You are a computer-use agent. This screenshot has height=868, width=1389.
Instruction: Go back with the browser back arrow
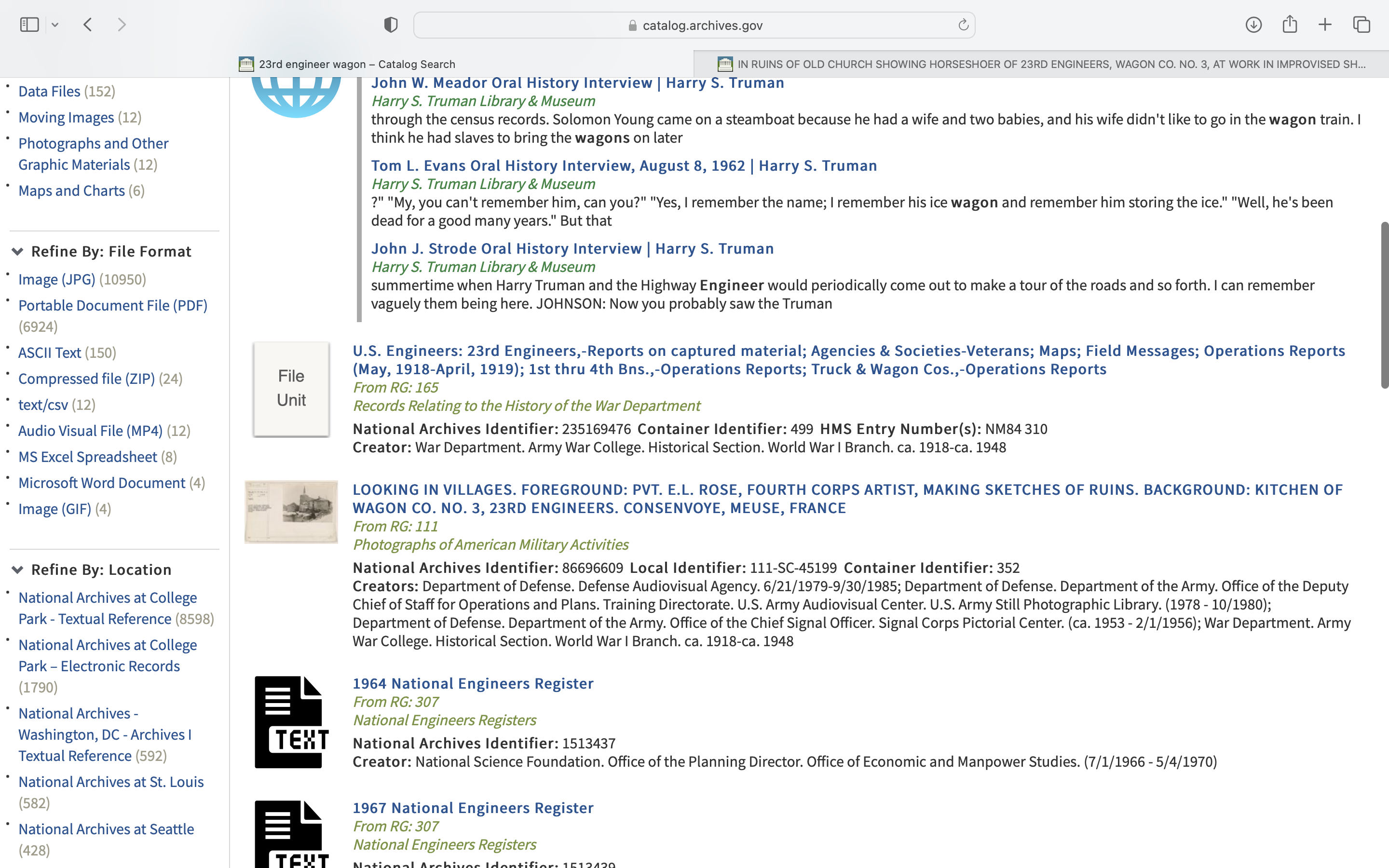(x=88, y=25)
